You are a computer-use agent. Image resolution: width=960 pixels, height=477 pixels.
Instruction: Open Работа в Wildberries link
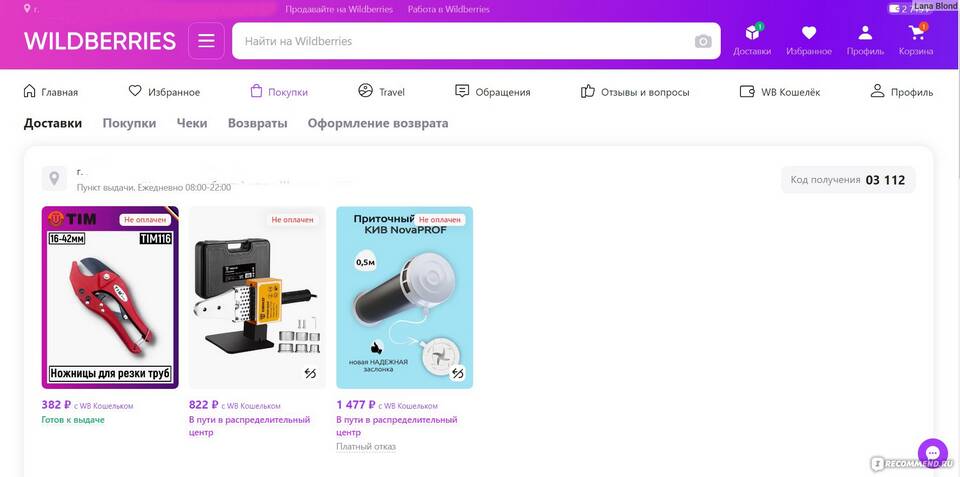(449, 9)
